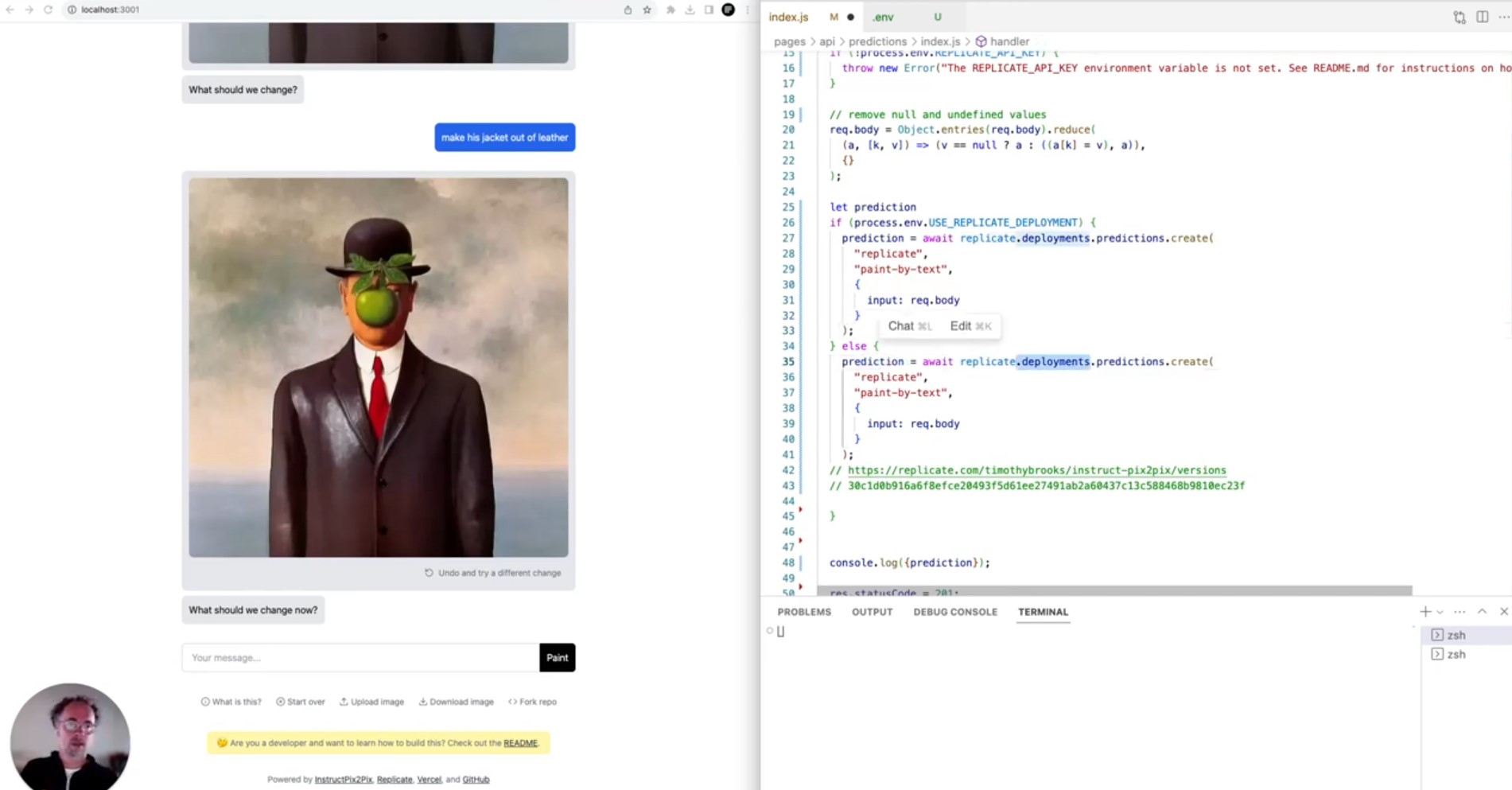
Task: Open the browser downloads icon
Action: 690,10
